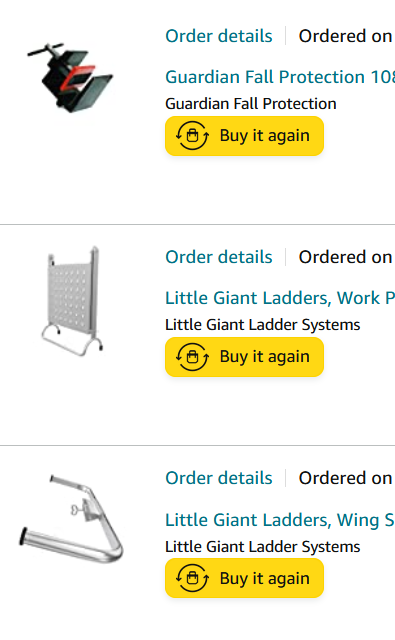Click the reorder icon beside the Wing Span item
395x640 pixels.
[192, 578]
